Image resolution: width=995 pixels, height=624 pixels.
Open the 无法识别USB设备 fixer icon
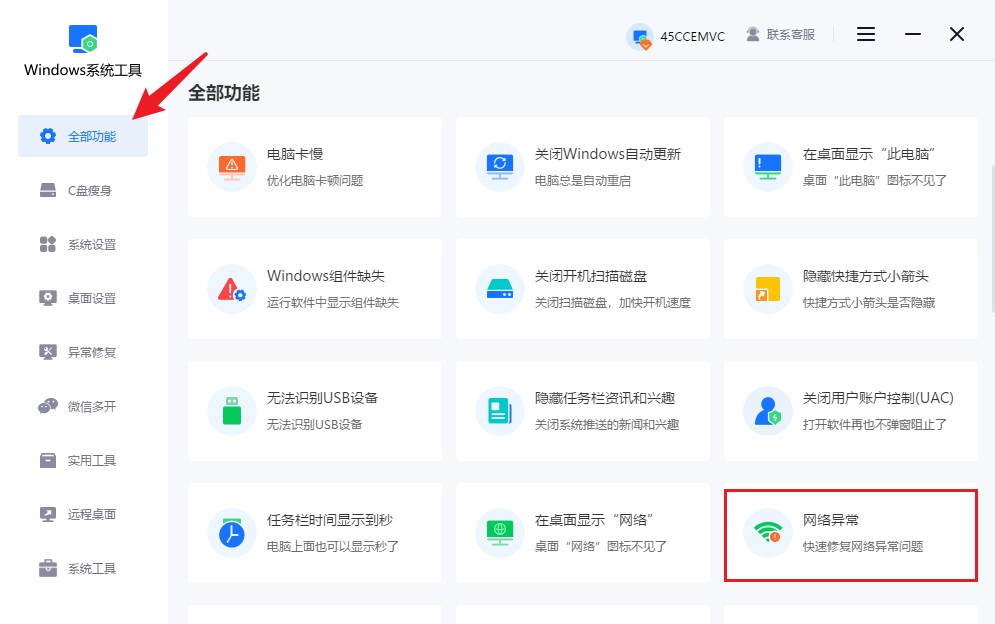231,410
